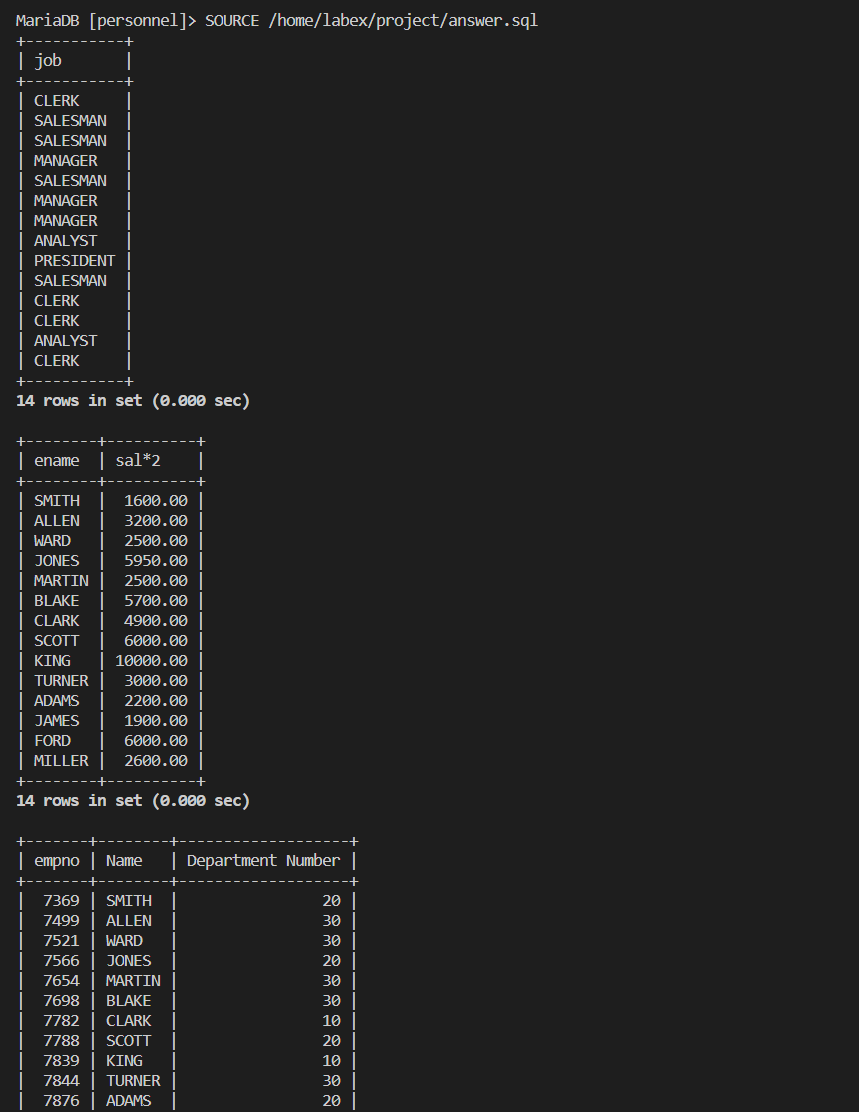The width and height of the screenshot is (859, 1112).
Task: Click the sal*2 column header
Action: click(x=138, y=460)
